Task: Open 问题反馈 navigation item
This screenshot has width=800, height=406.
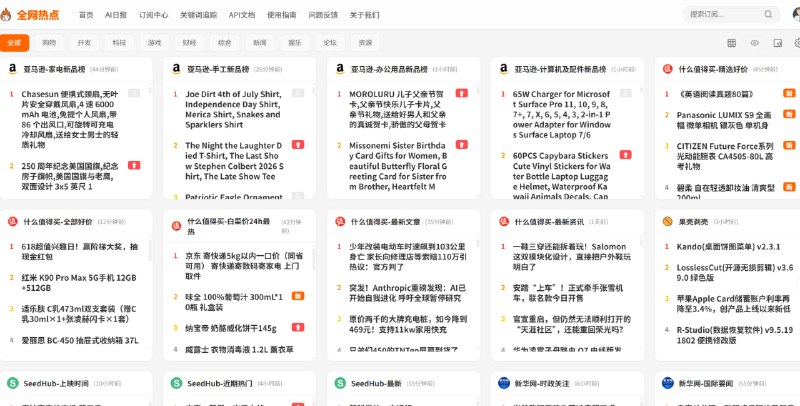Action: (x=323, y=15)
